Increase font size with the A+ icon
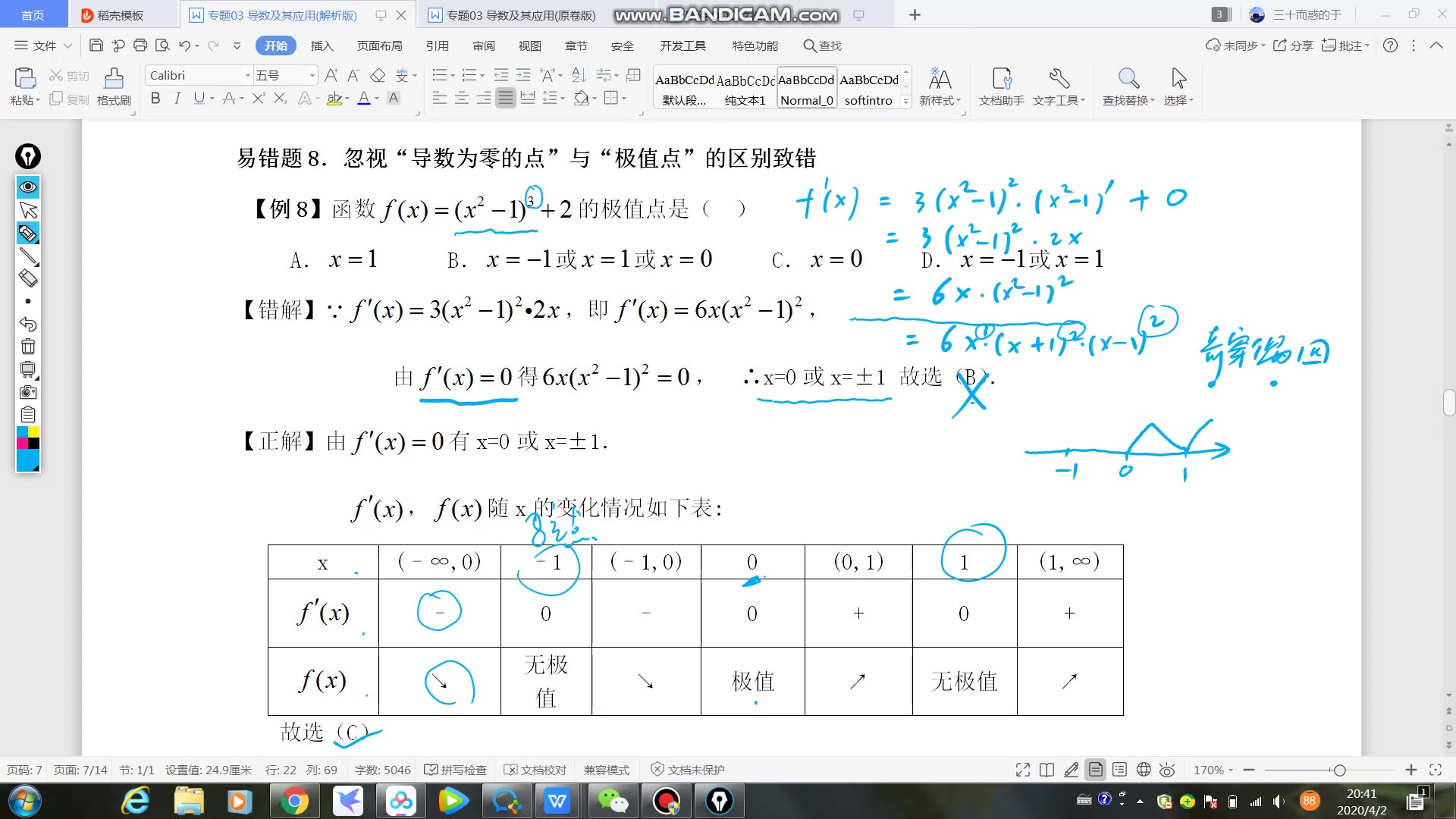This screenshot has height=819, width=1456. (331, 75)
